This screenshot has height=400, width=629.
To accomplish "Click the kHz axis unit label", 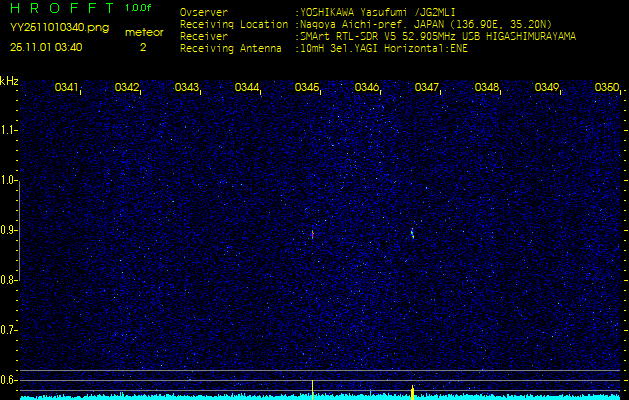I will point(9,81).
